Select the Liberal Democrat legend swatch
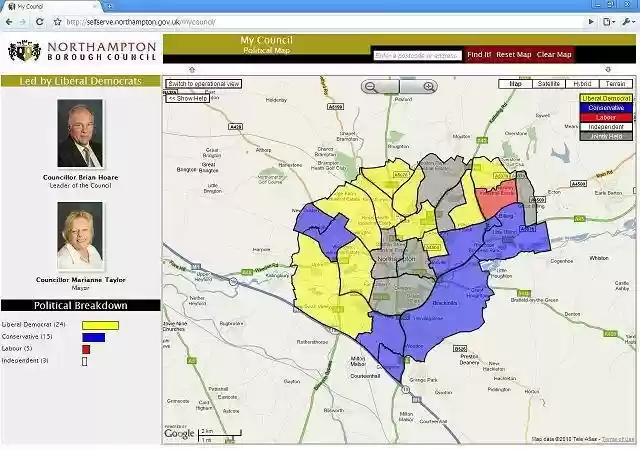 [x=605, y=99]
